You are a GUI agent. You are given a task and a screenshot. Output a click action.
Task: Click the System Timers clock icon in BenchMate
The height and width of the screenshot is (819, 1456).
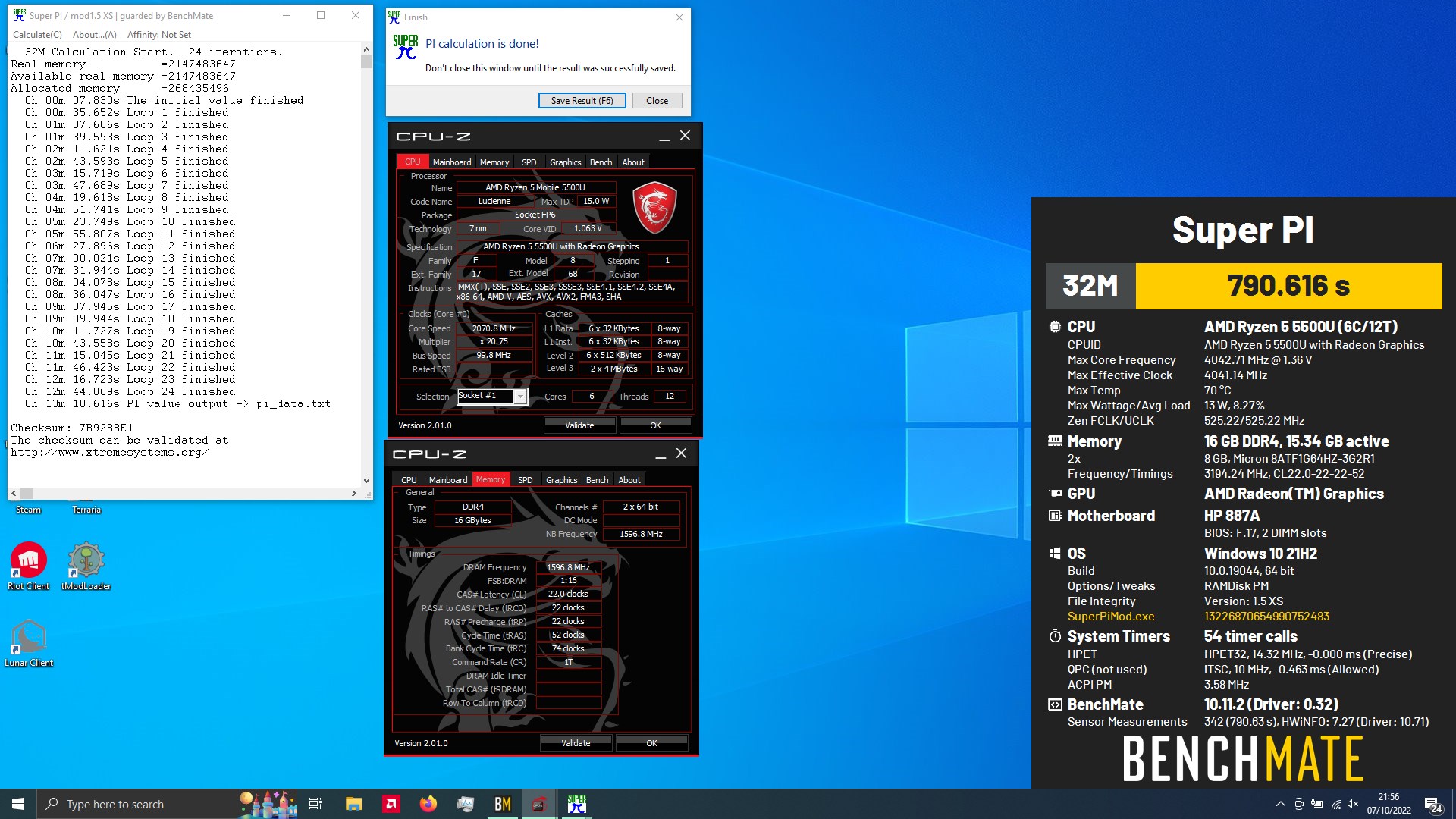coord(1055,636)
